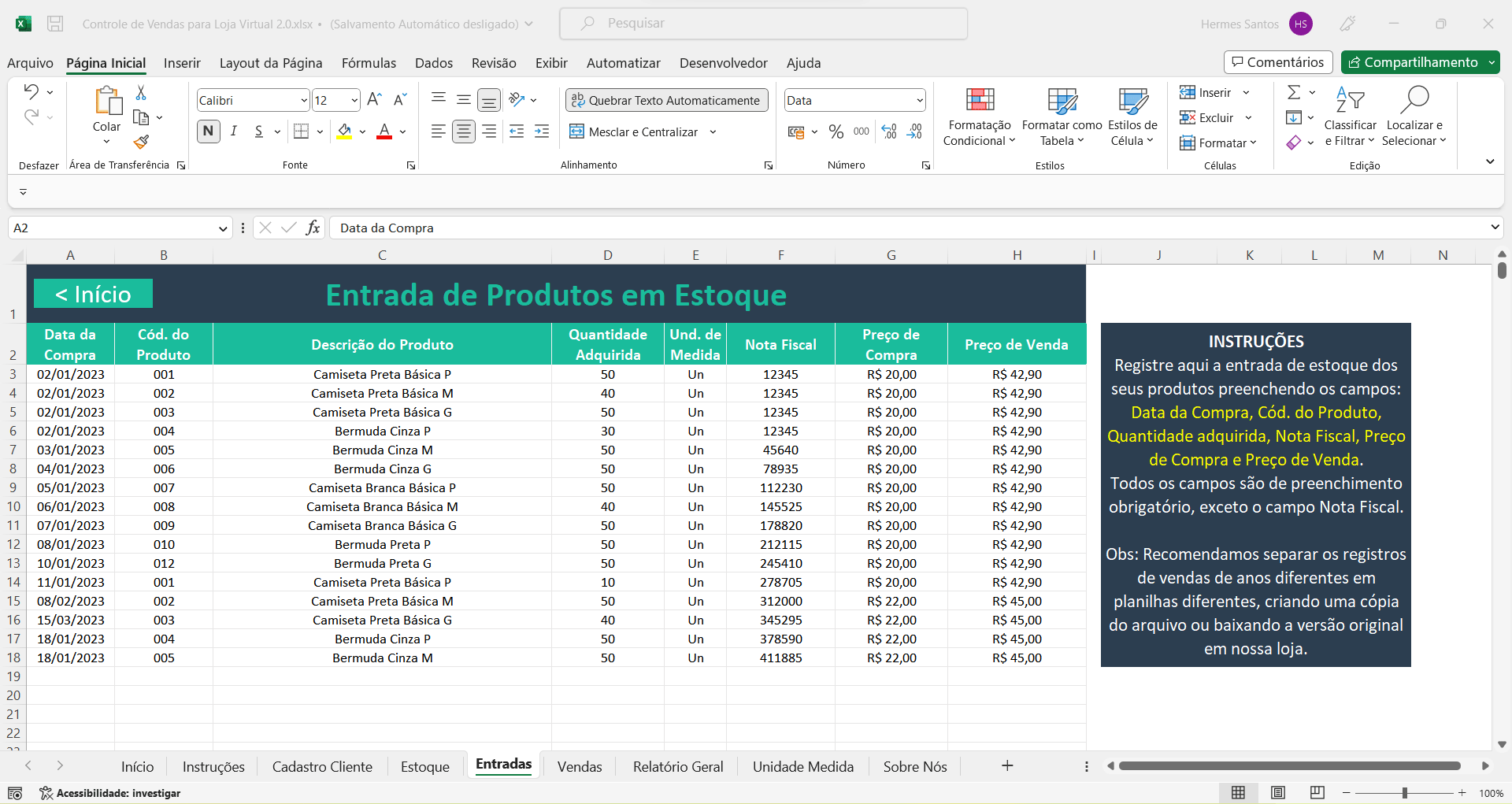Open fill color dropdown arrow
This screenshot has height=804, width=1512.
click(x=362, y=132)
